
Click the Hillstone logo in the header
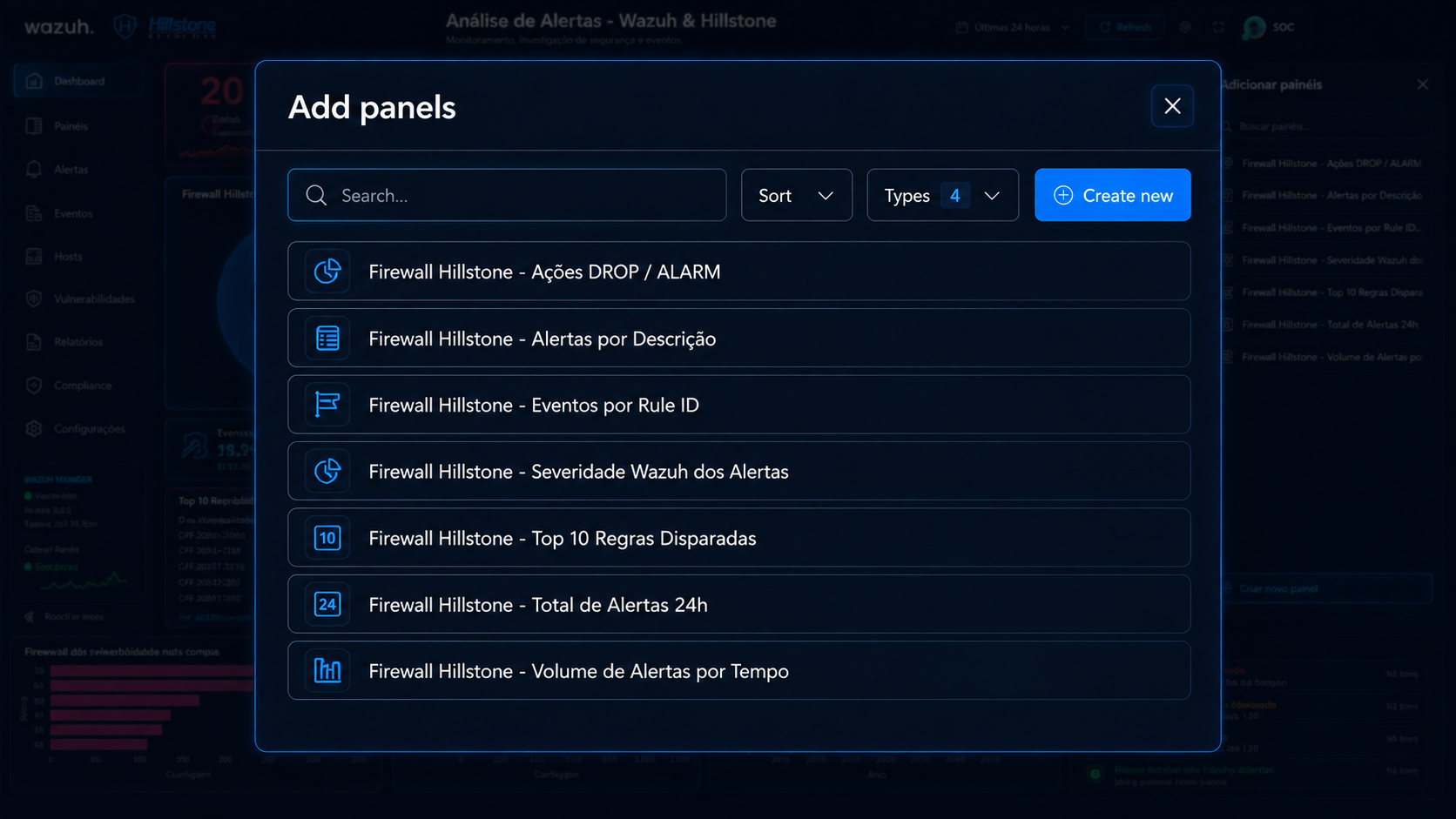(x=165, y=27)
